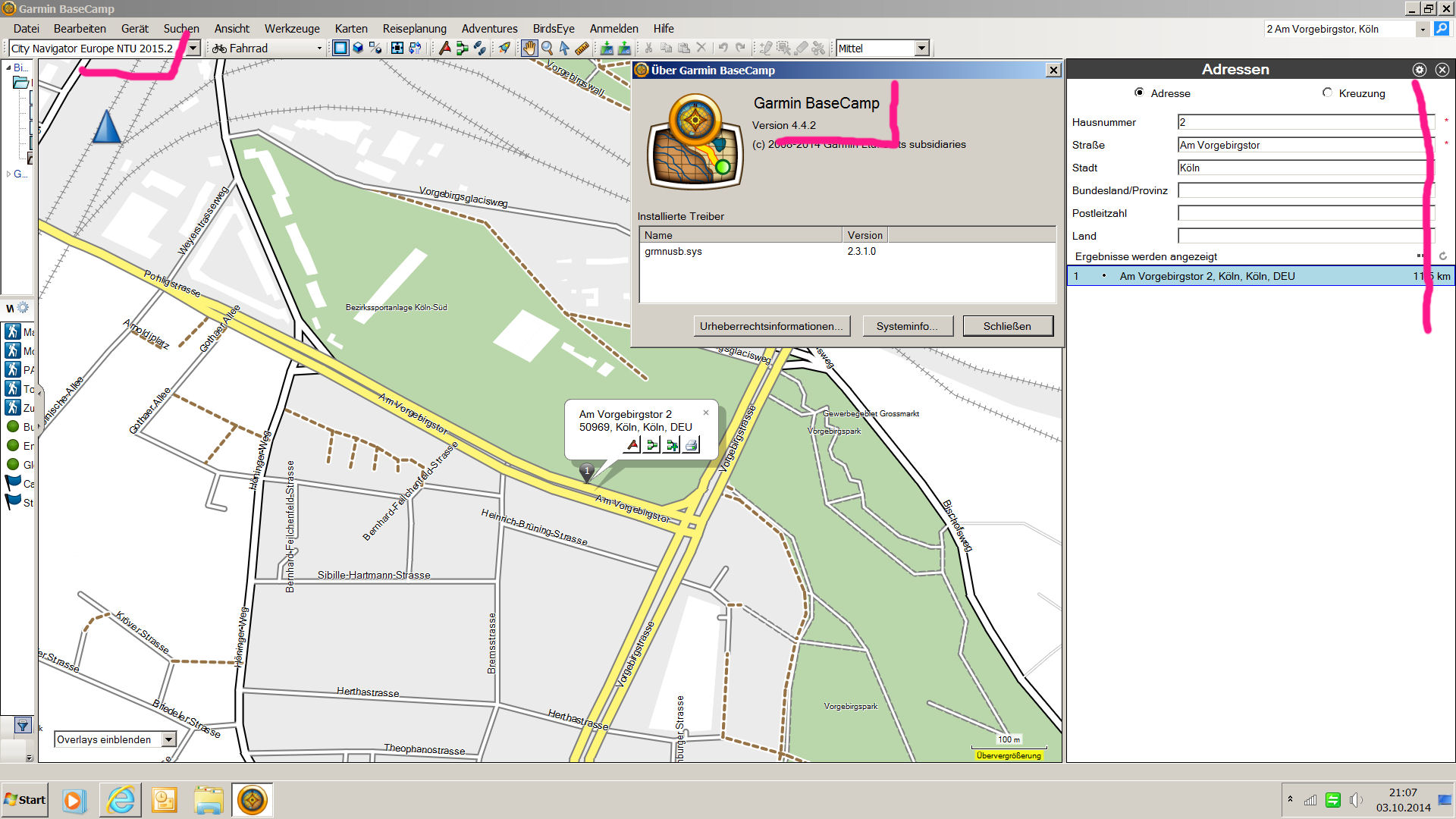
Task: Click the Windows Start button
Action: pos(25,800)
